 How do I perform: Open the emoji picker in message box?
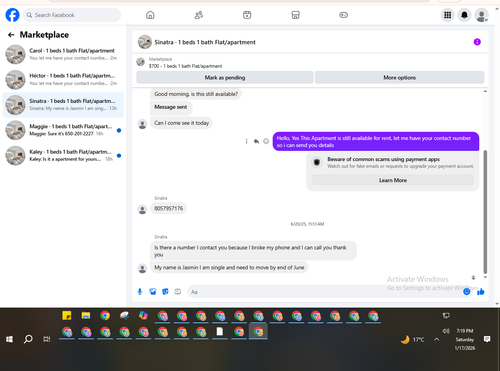pos(467,292)
